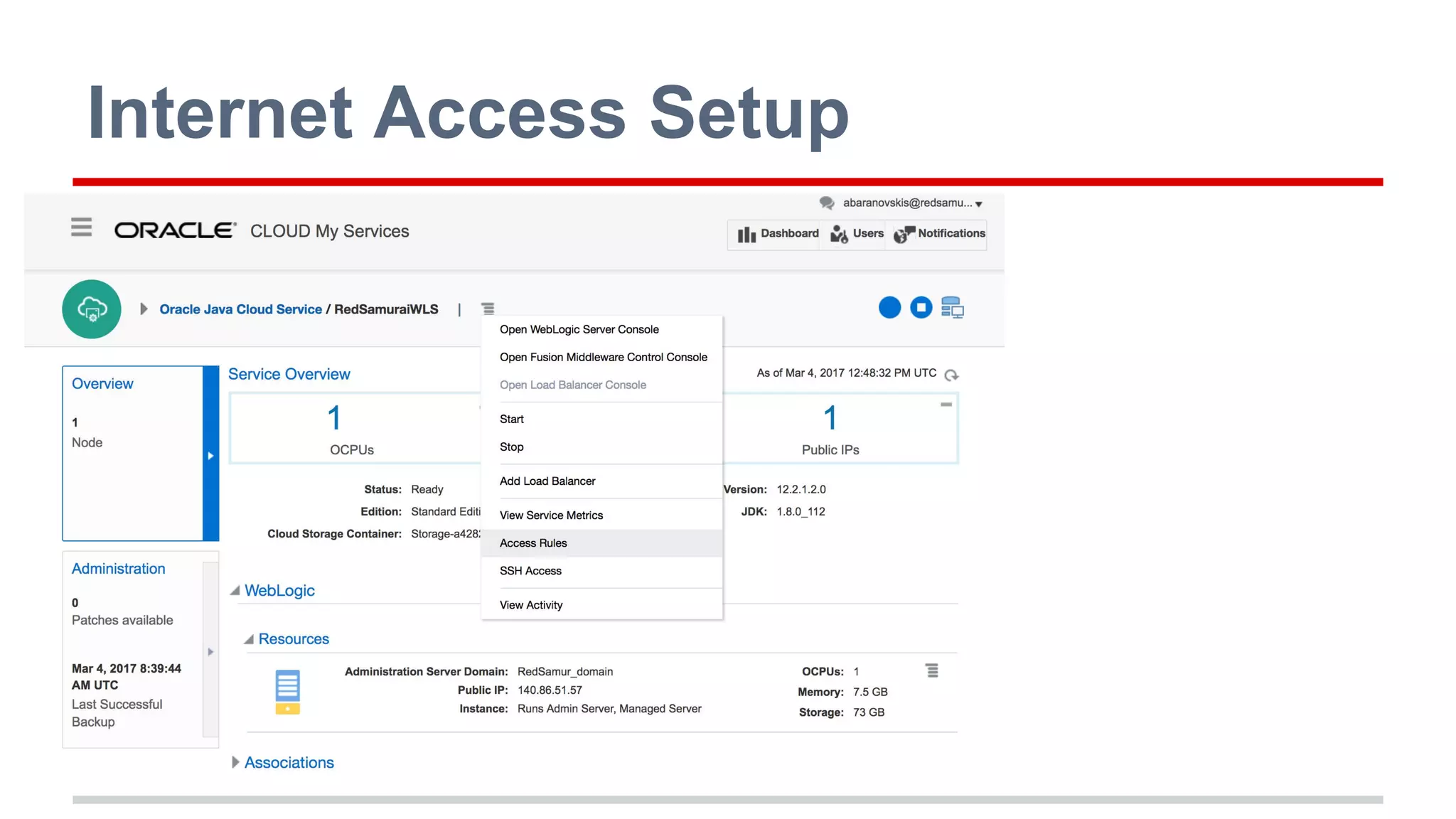
Task: Click the green Java Cloud Service icon
Action: point(92,309)
